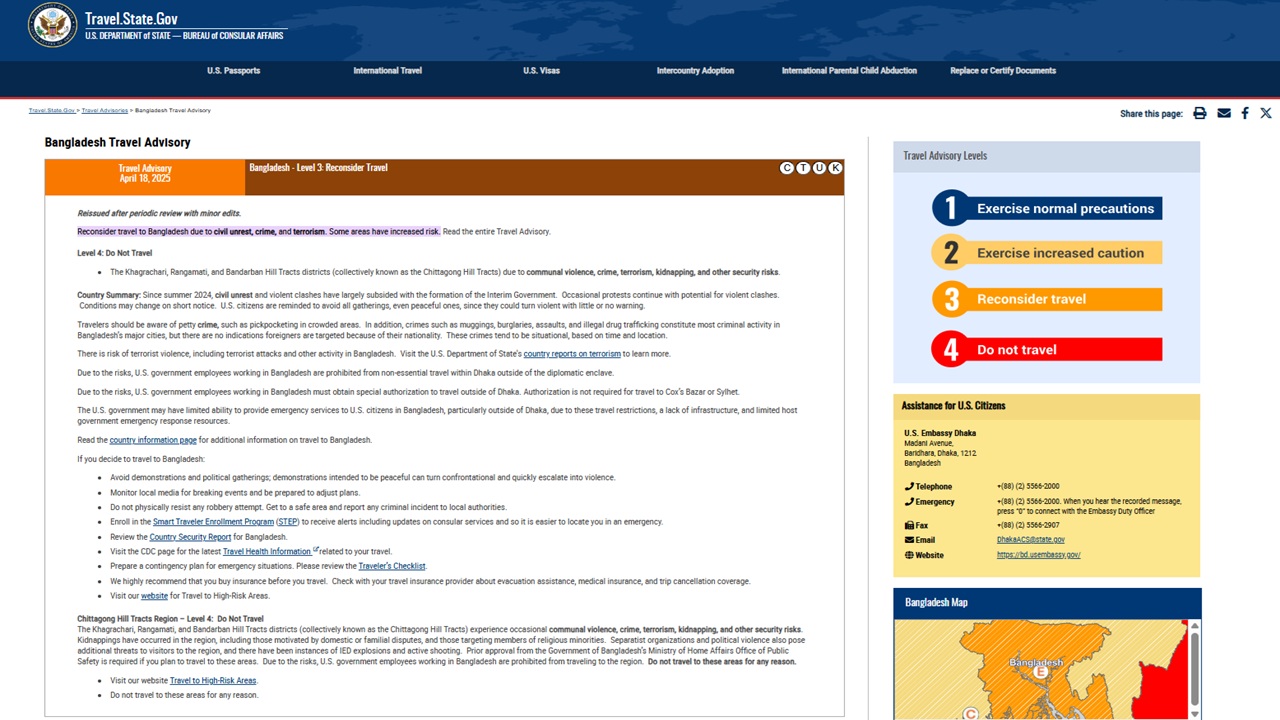Click the Department of State seal logo

pos(52,25)
